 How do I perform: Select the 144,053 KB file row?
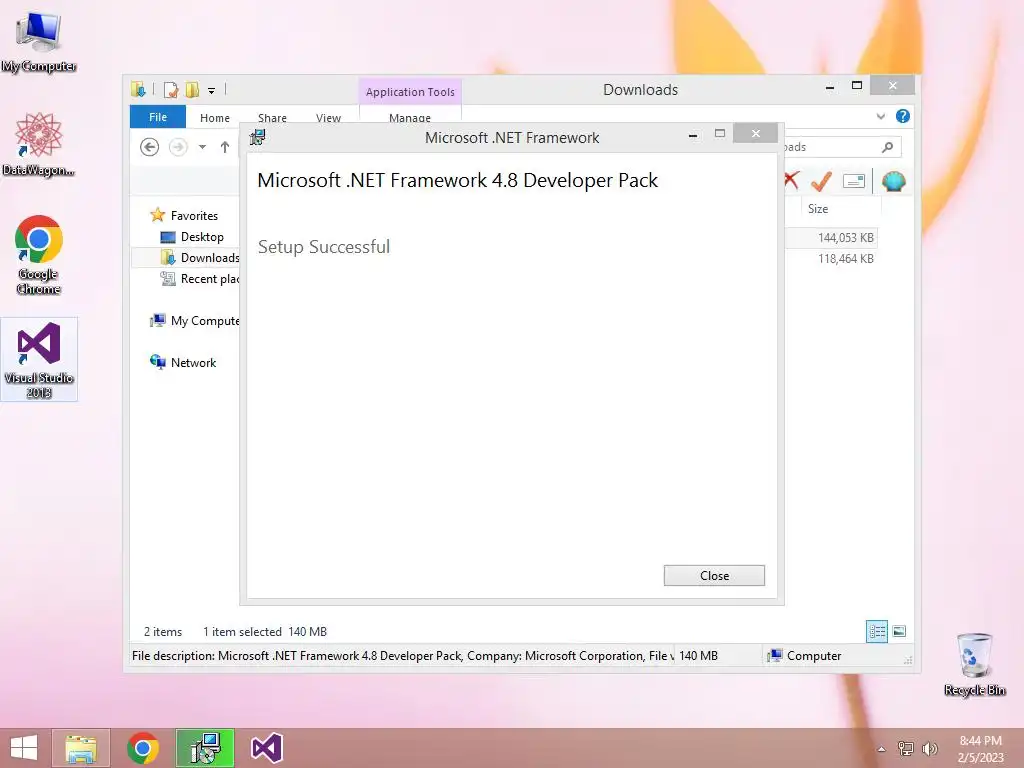tap(831, 238)
